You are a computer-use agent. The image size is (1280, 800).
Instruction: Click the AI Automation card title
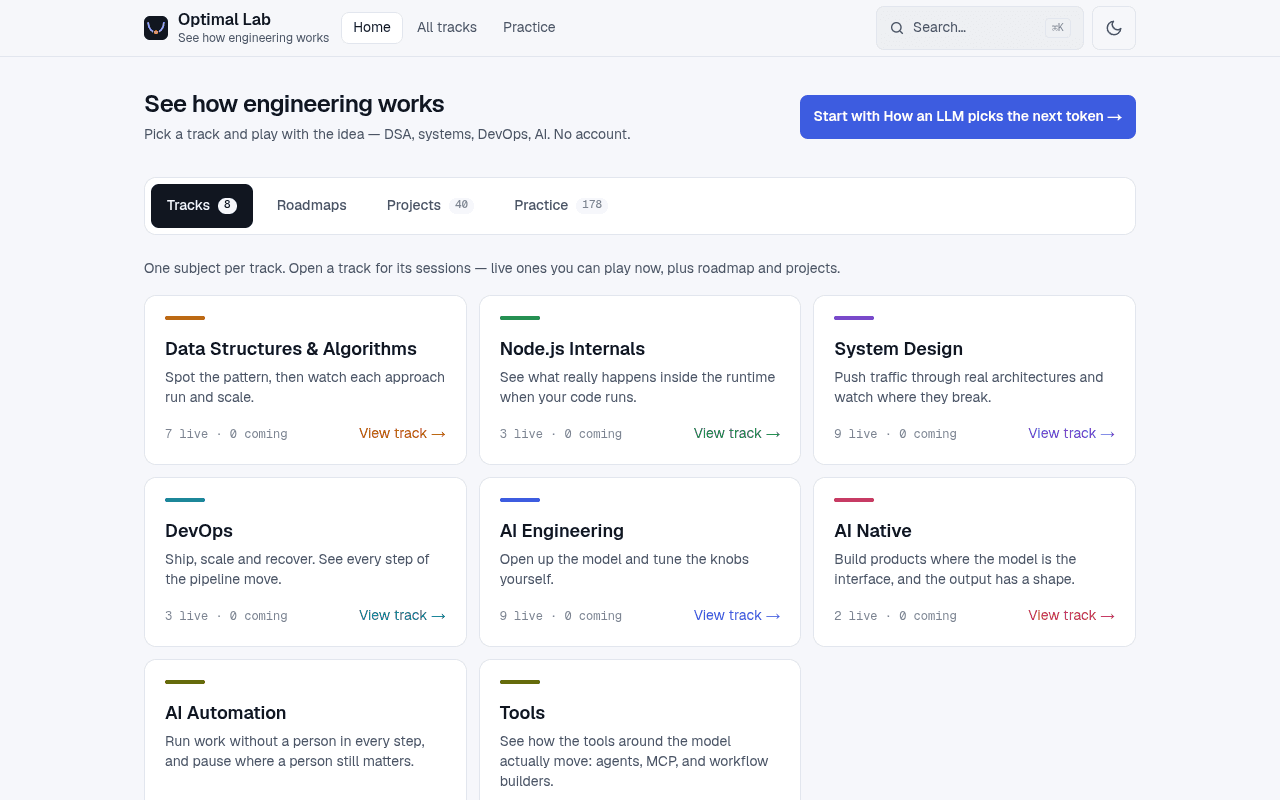(226, 713)
